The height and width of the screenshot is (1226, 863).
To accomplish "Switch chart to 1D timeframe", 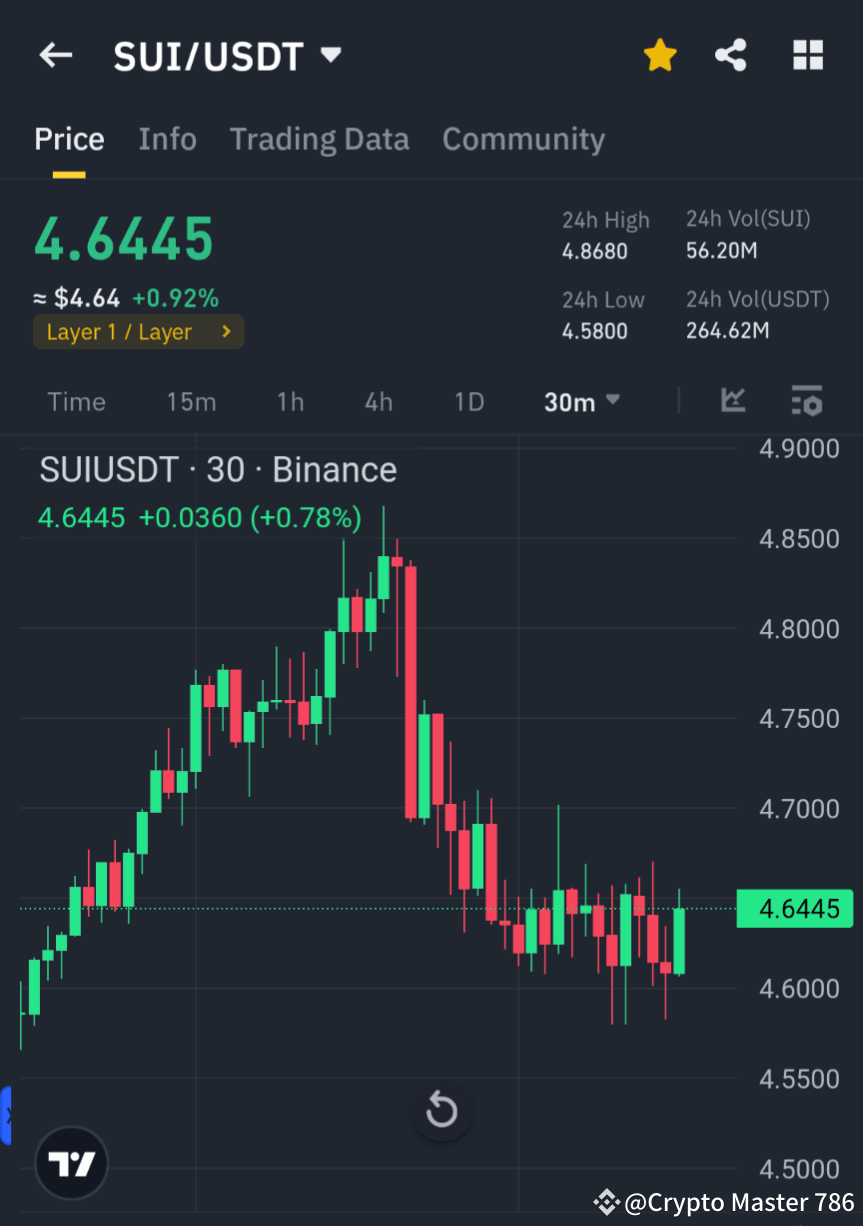I will [x=468, y=401].
